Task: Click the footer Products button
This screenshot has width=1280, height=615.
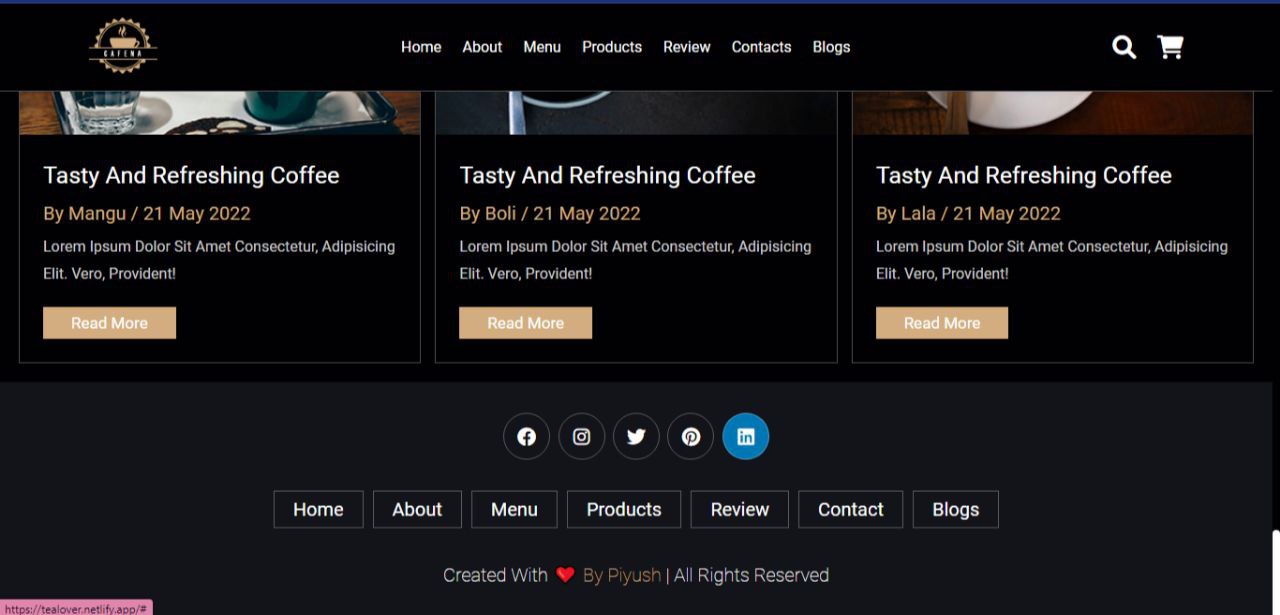Action: [x=624, y=509]
